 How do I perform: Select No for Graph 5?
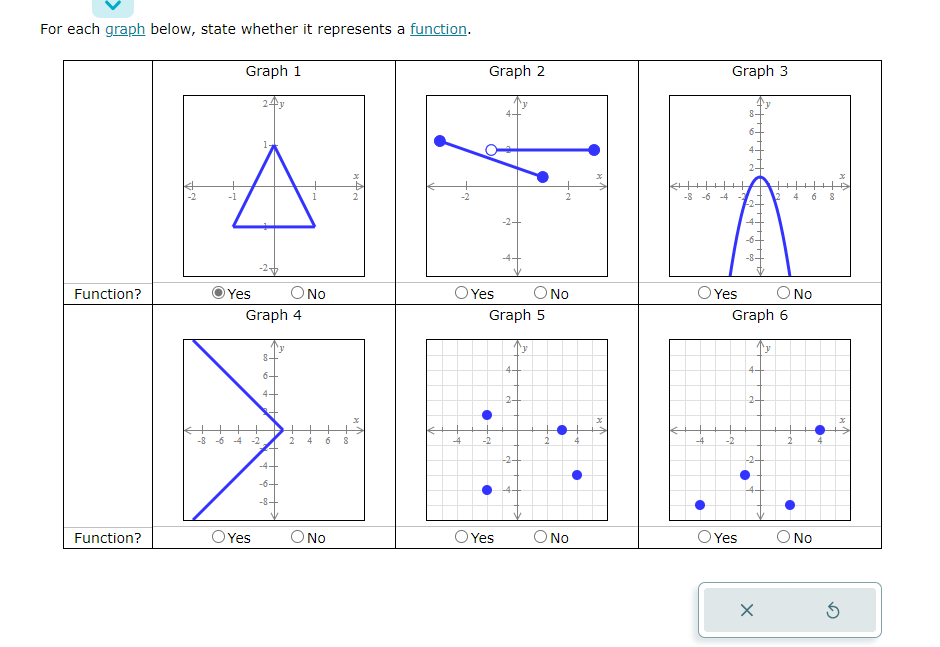540,537
